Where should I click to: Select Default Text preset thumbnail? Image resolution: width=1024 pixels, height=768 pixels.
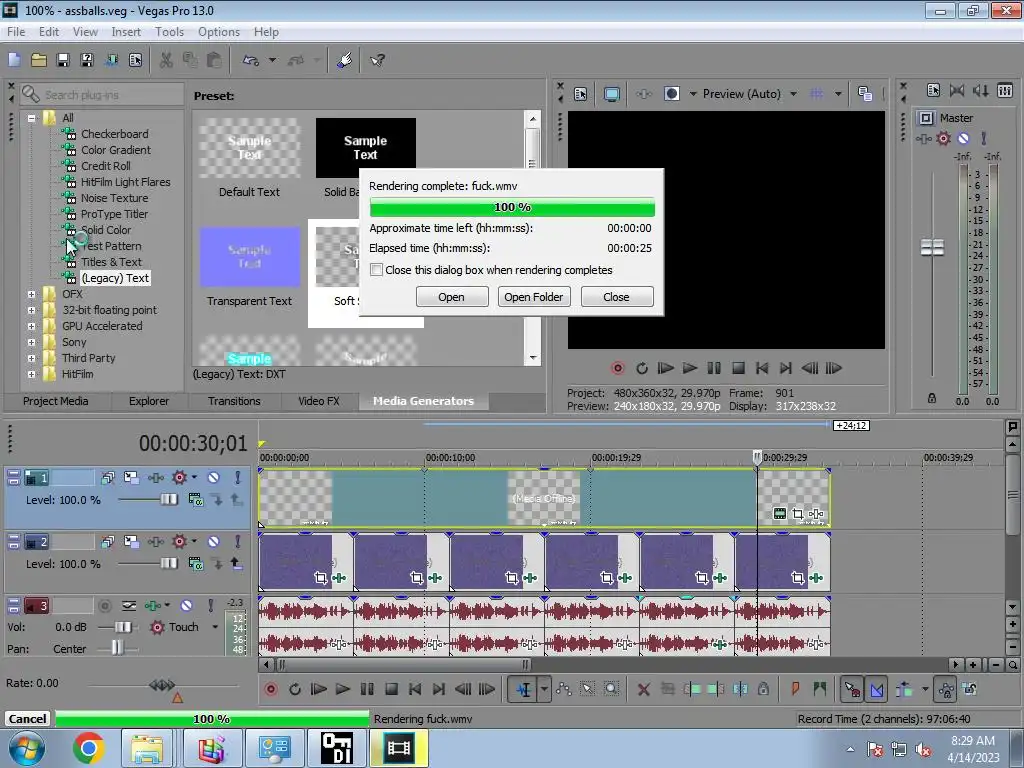(249, 148)
